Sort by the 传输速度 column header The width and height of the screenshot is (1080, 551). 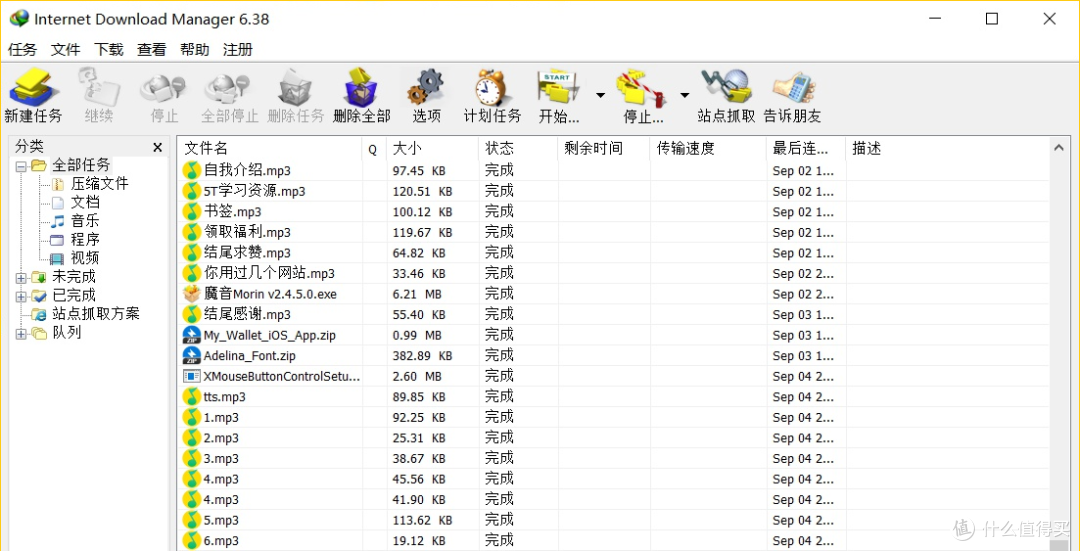pyautogui.click(x=708, y=149)
